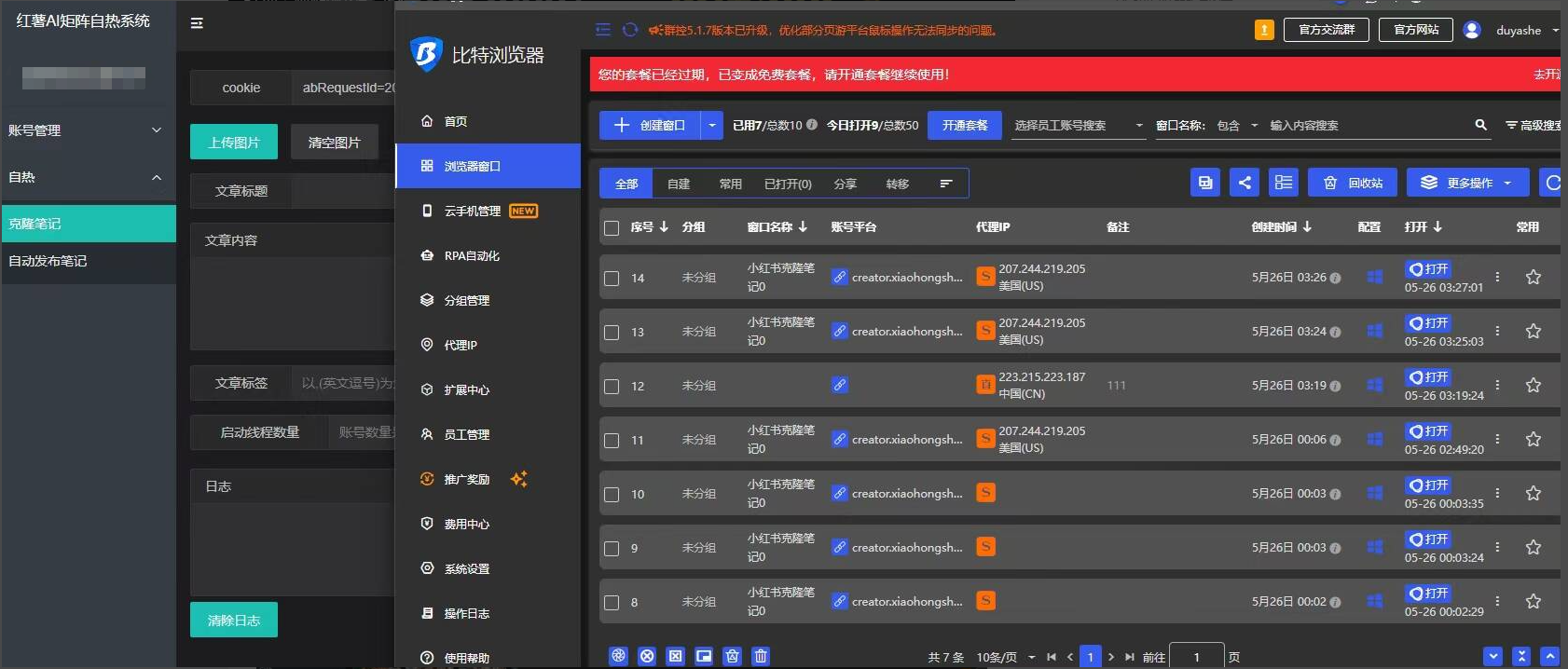Open the dropdown arrow beside 创建窗口
The width and height of the screenshot is (1568, 669).
pyautogui.click(x=712, y=125)
